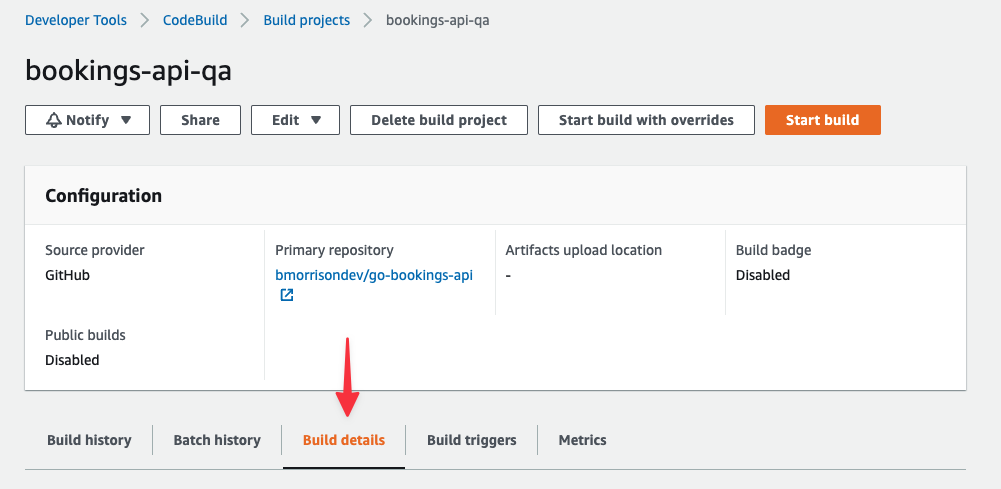Go to CodeBuild breadcrumb link
The width and height of the screenshot is (1001, 489).
click(x=195, y=20)
